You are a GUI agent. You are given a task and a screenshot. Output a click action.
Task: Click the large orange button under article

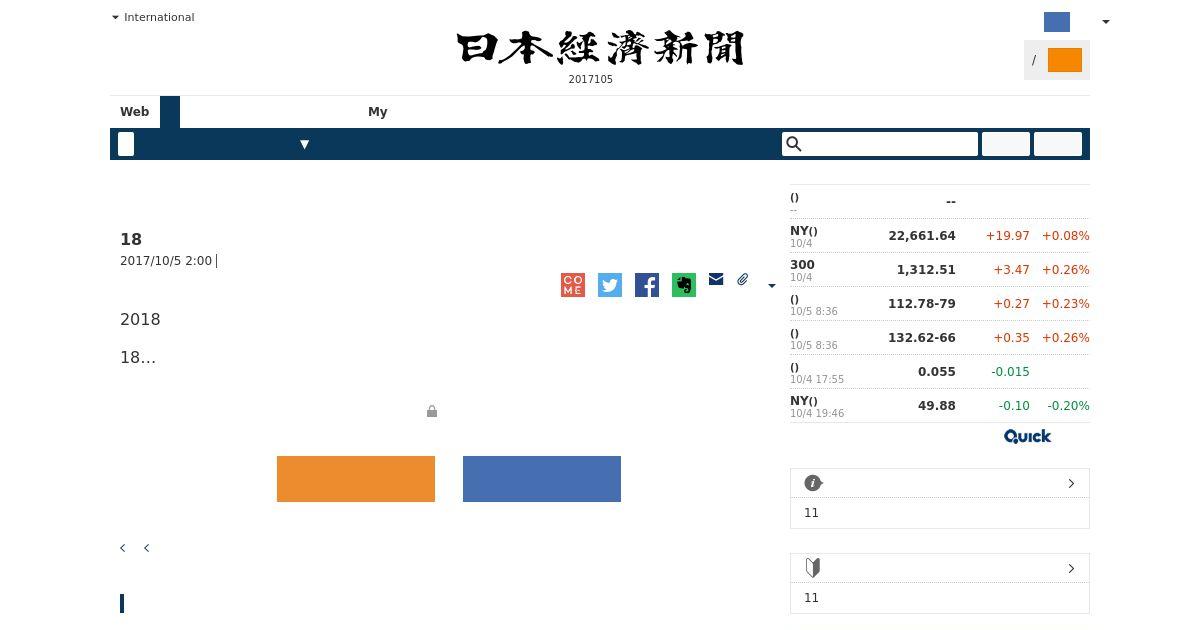pos(356,479)
